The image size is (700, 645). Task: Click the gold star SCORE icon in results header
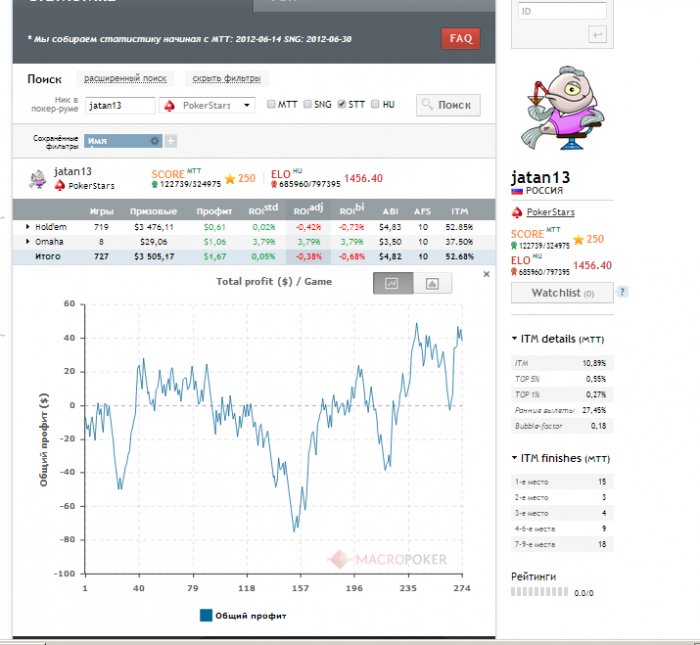tap(230, 179)
